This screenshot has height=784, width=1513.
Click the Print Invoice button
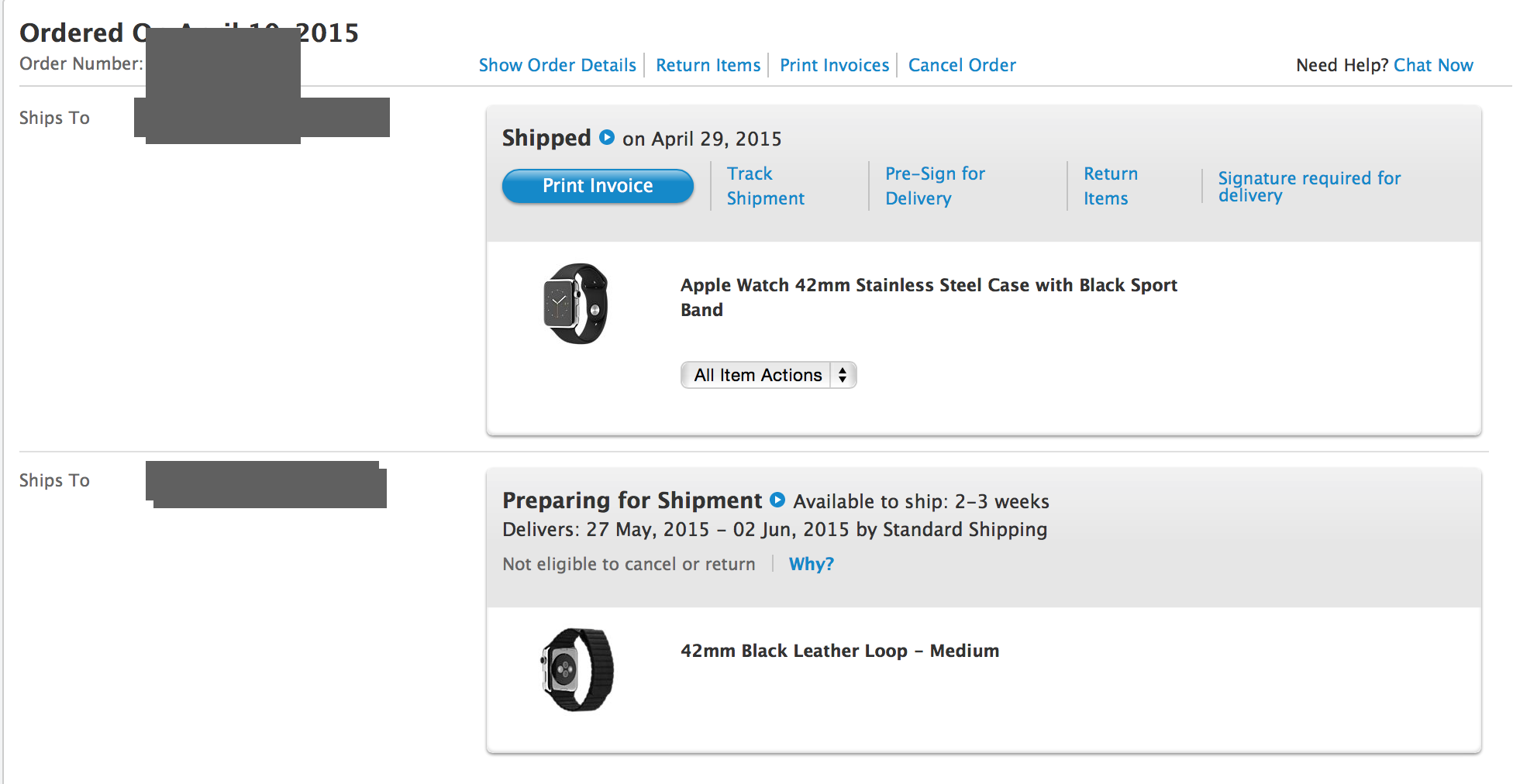598,186
